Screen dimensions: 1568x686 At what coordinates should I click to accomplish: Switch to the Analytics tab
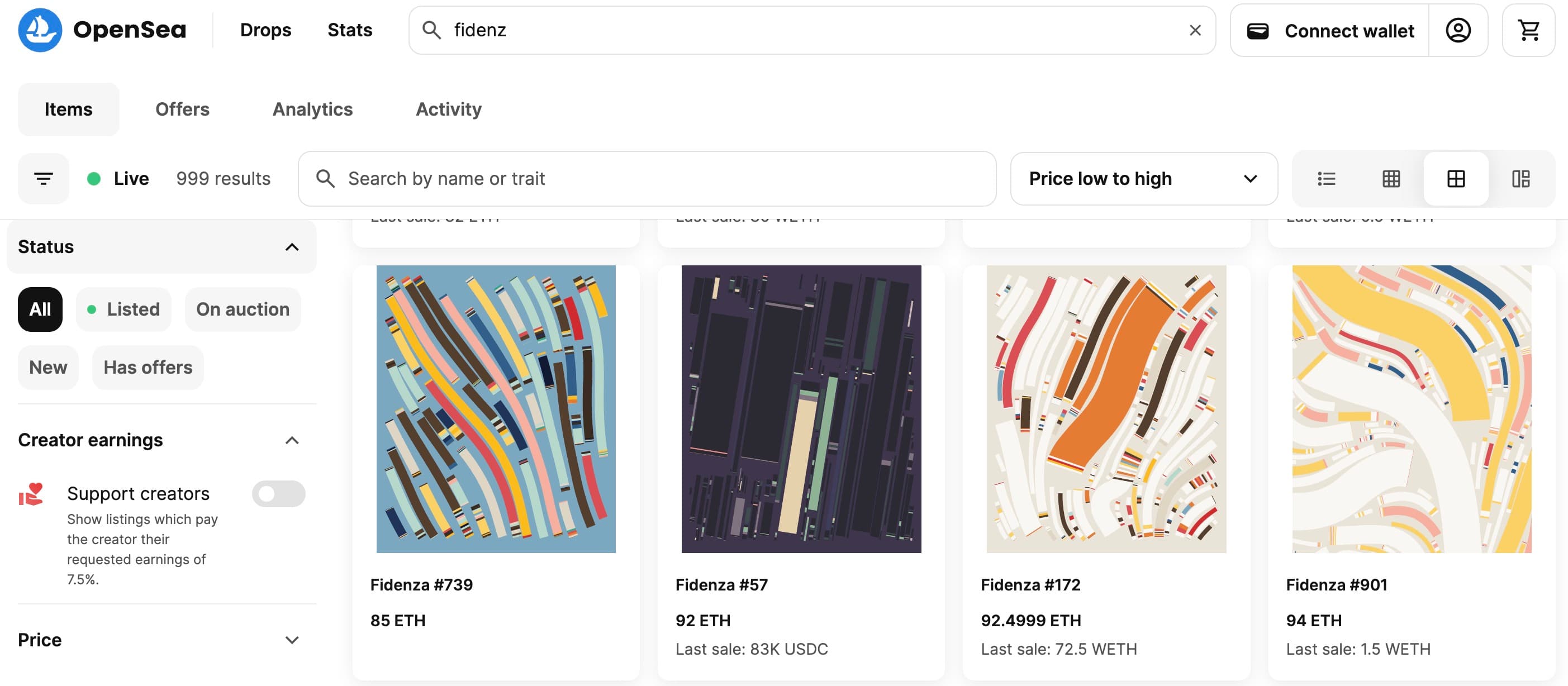[312, 109]
